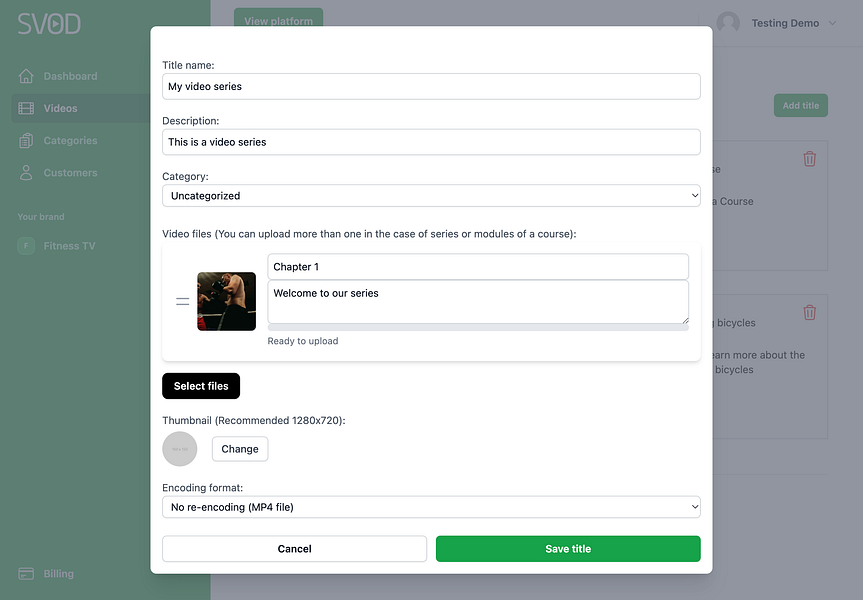Image resolution: width=863 pixels, height=600 pixels.
Task: Open the Encoding format dropdown
Action: 431,507
